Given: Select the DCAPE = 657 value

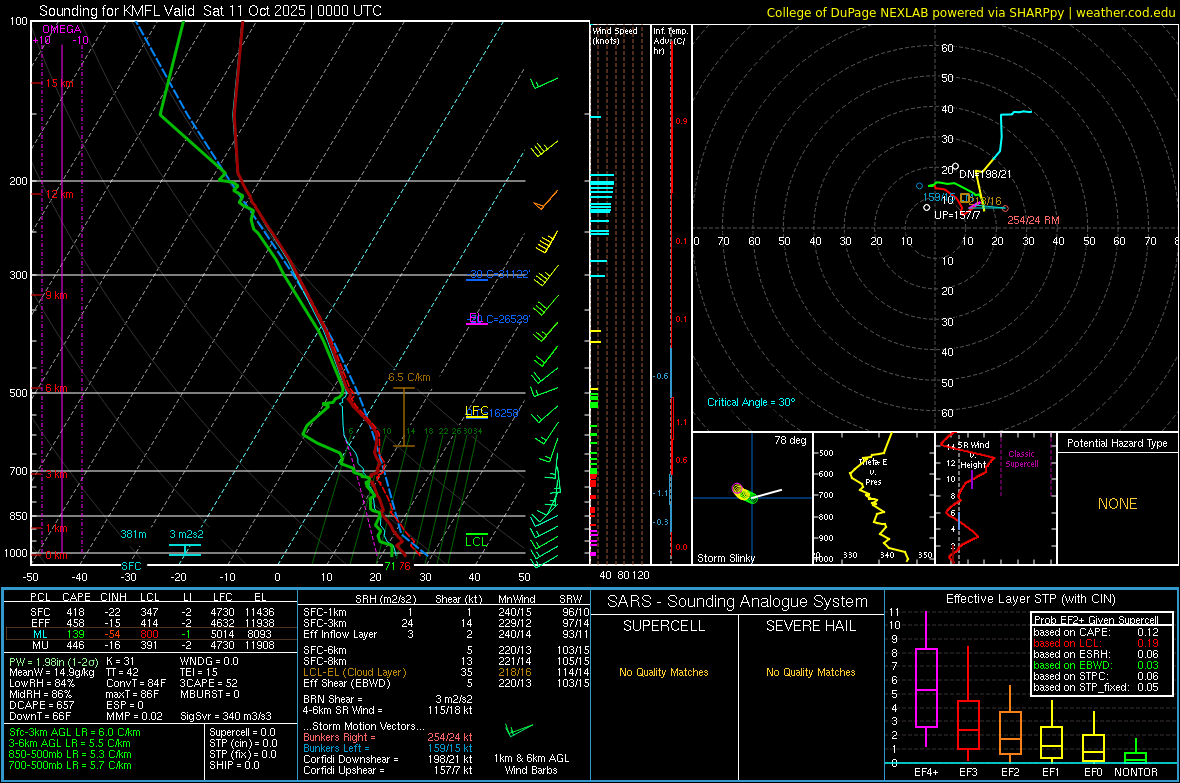Looking at the screenshot, I should pos(41,705).
